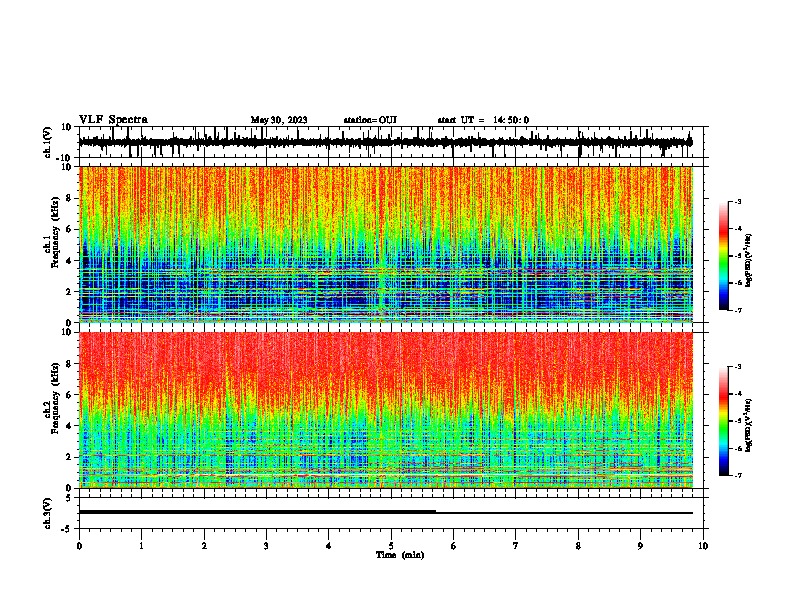Click time axis tick label "5"

(x=391, y=546)
